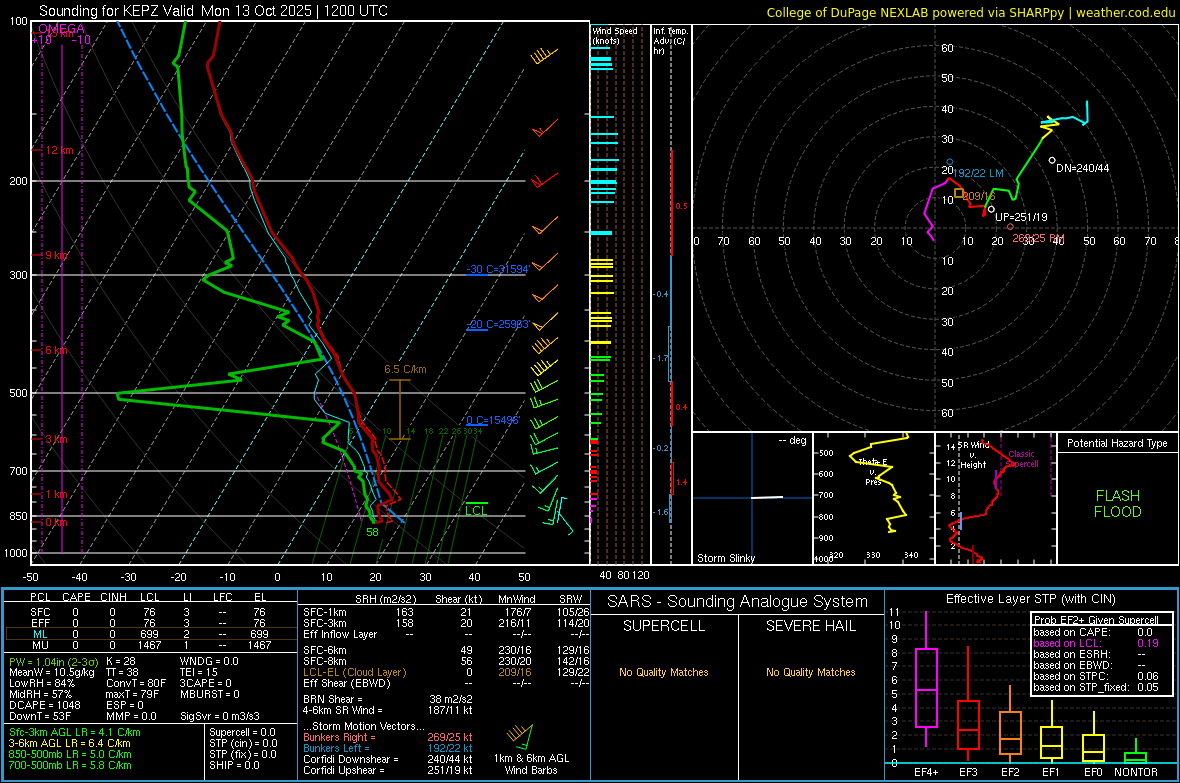Select the Eff Shear (EBWD) row
1180x783 pixels.
(x=446, y=683)
